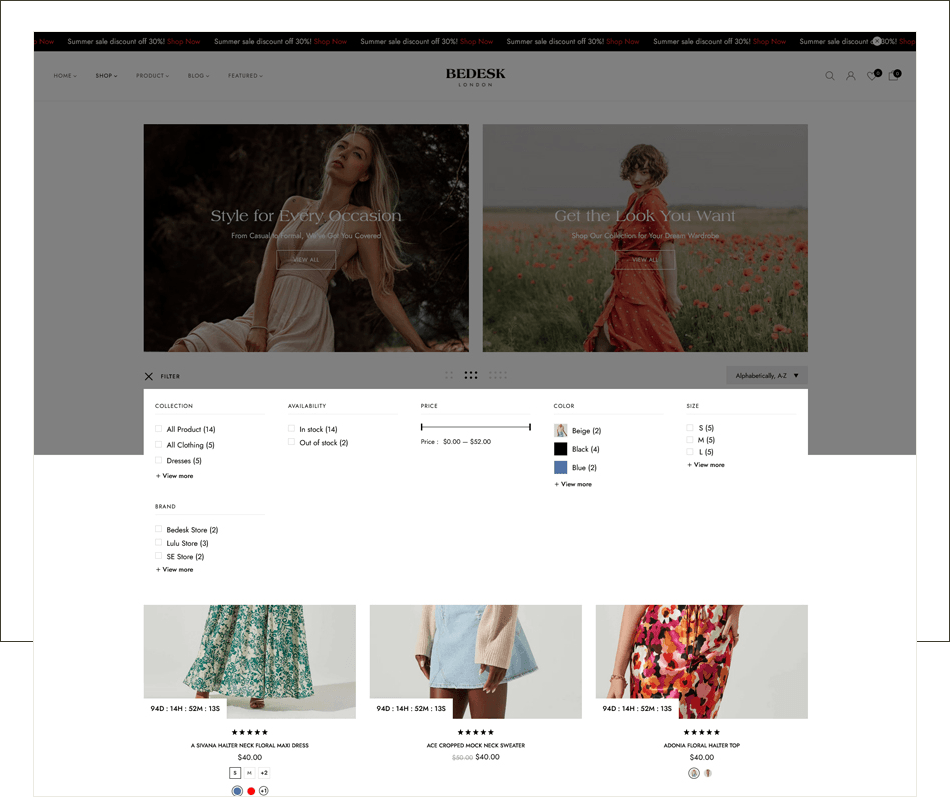
Task: Enable the Out of stock (2) filter
Action: (291, 442)
